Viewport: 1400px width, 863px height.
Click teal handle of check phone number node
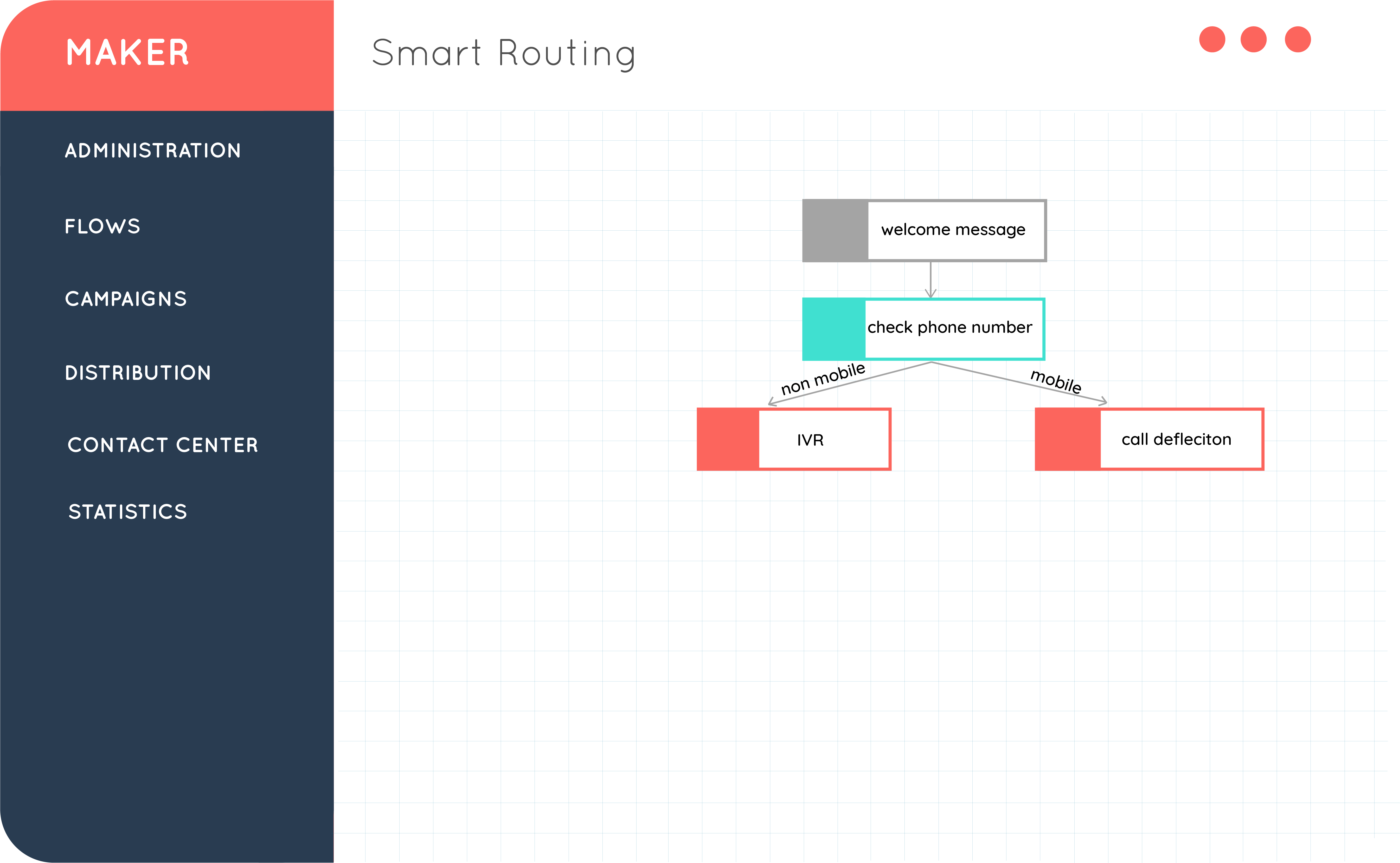[x=834, y=329]
